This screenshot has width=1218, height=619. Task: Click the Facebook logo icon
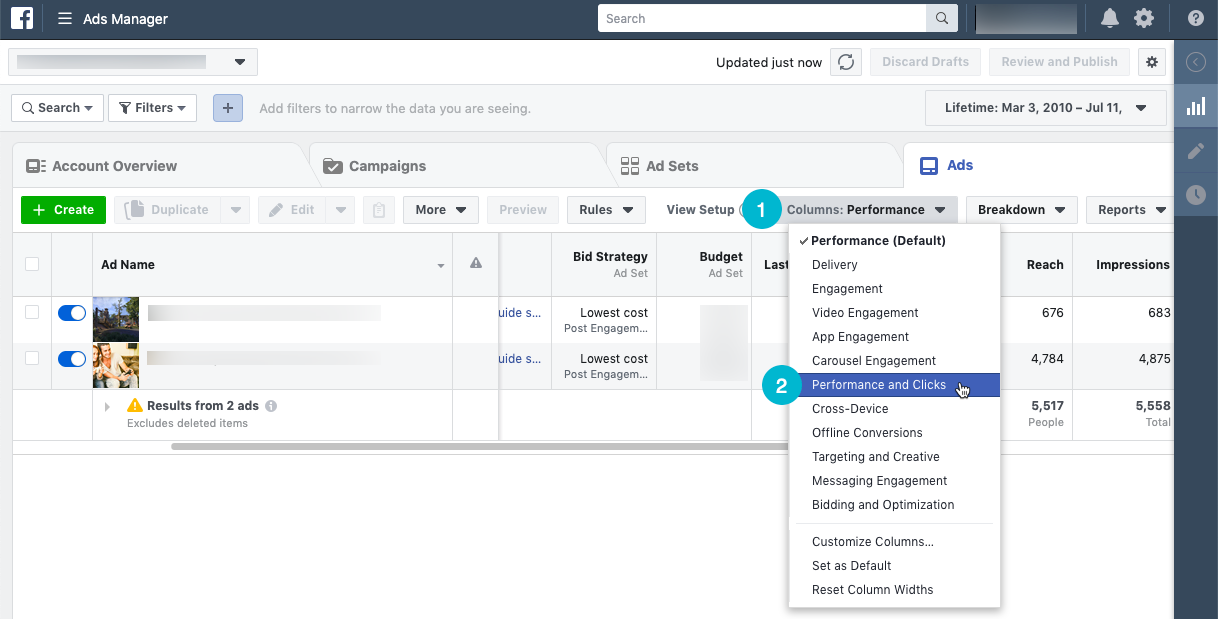pyautogui.click(x=22, y=18)
